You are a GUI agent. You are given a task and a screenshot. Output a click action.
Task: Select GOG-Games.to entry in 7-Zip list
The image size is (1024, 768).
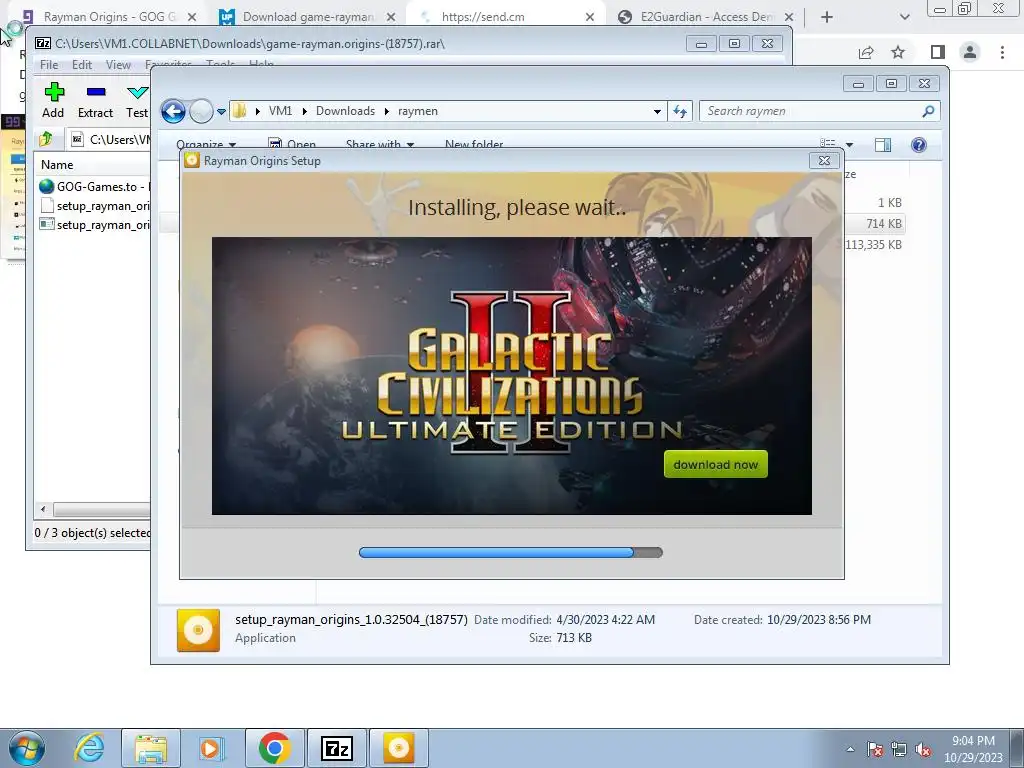[93, 187]
